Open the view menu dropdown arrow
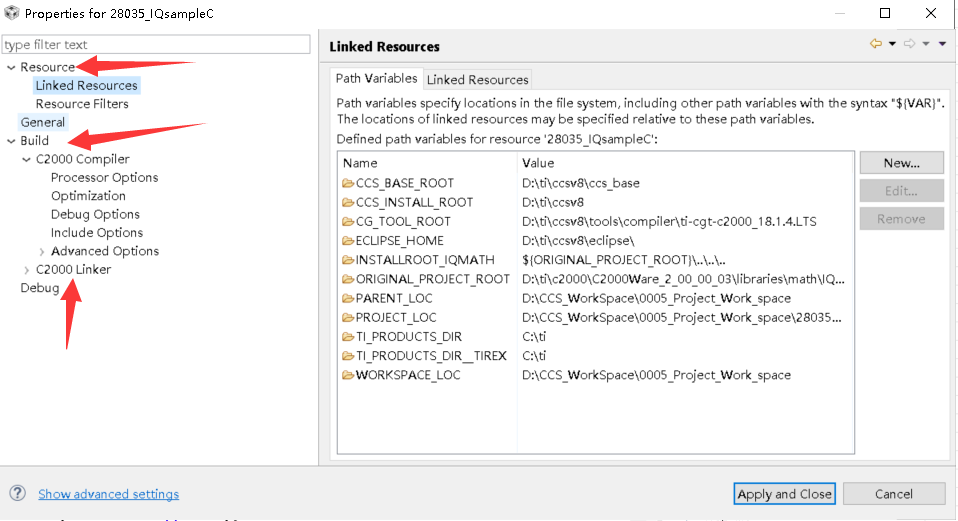The width and height of the screenshot is (958, 521). click(x=942, y=44)
